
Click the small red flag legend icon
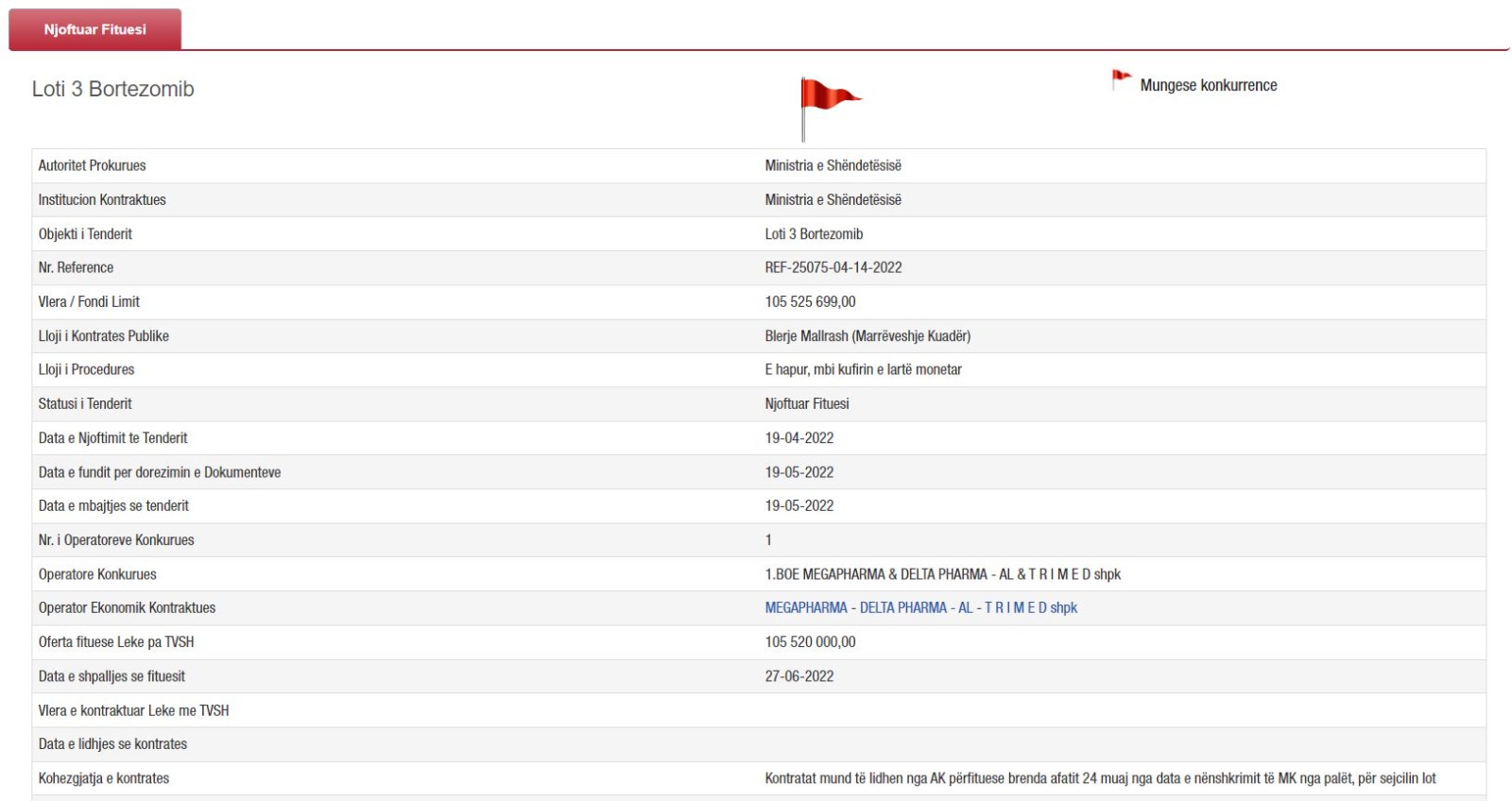coord(1121,79)
